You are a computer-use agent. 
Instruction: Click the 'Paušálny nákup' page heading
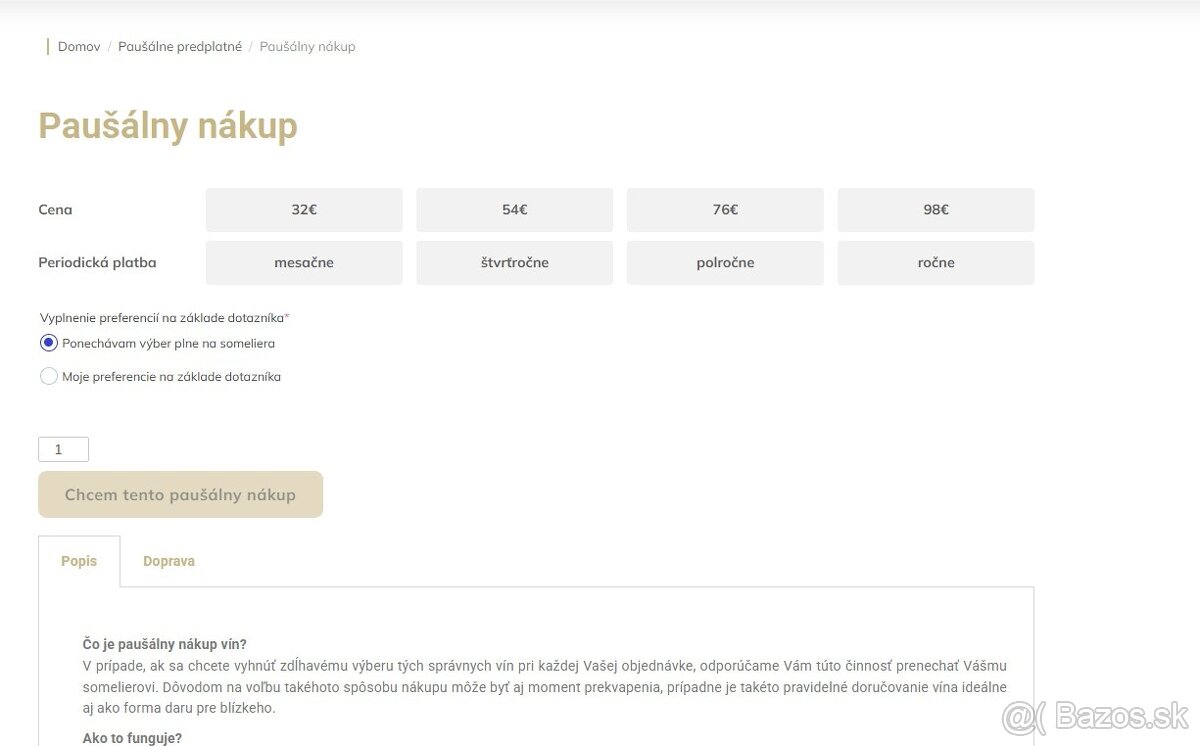click(x=168, y=127)
